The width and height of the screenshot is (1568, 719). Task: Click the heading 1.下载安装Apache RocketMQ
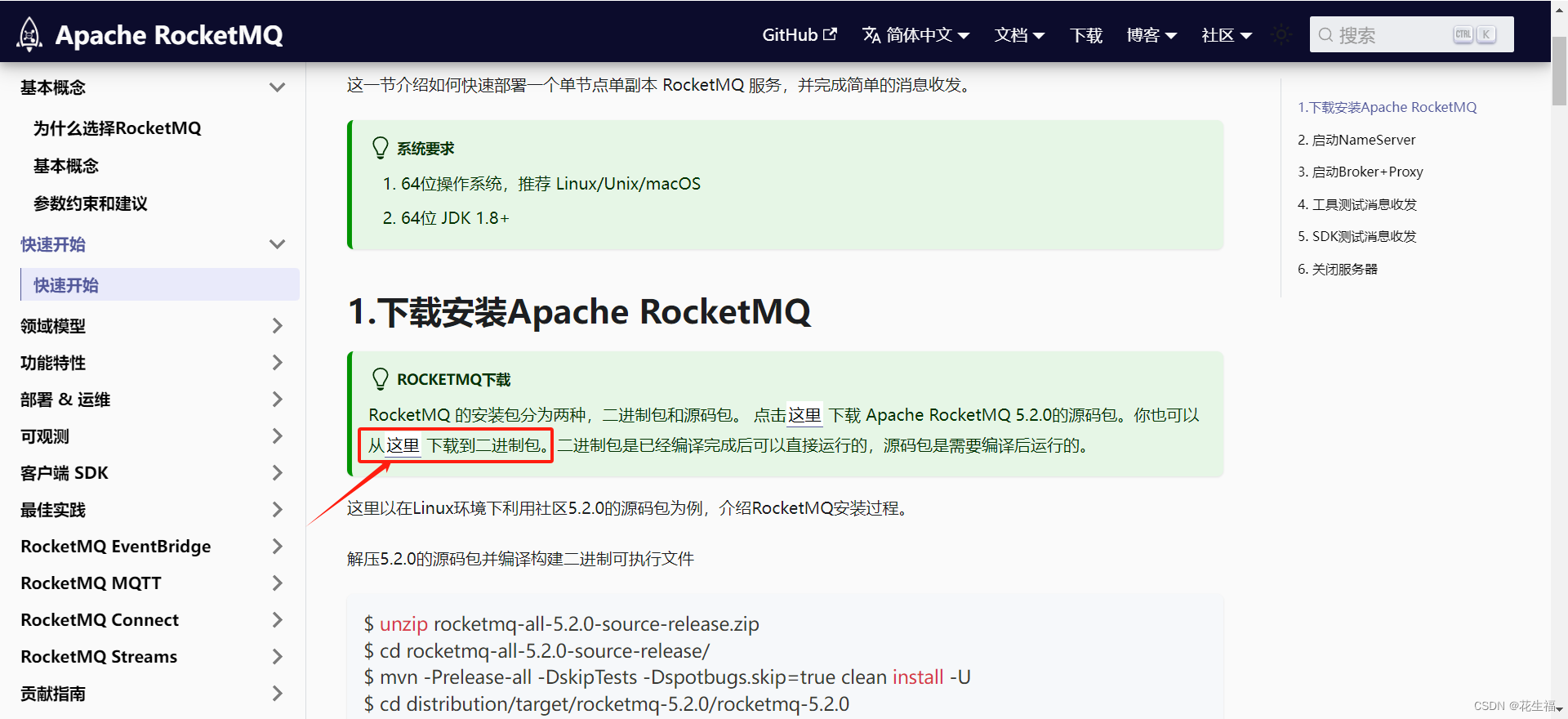click(x=579, y=311)
